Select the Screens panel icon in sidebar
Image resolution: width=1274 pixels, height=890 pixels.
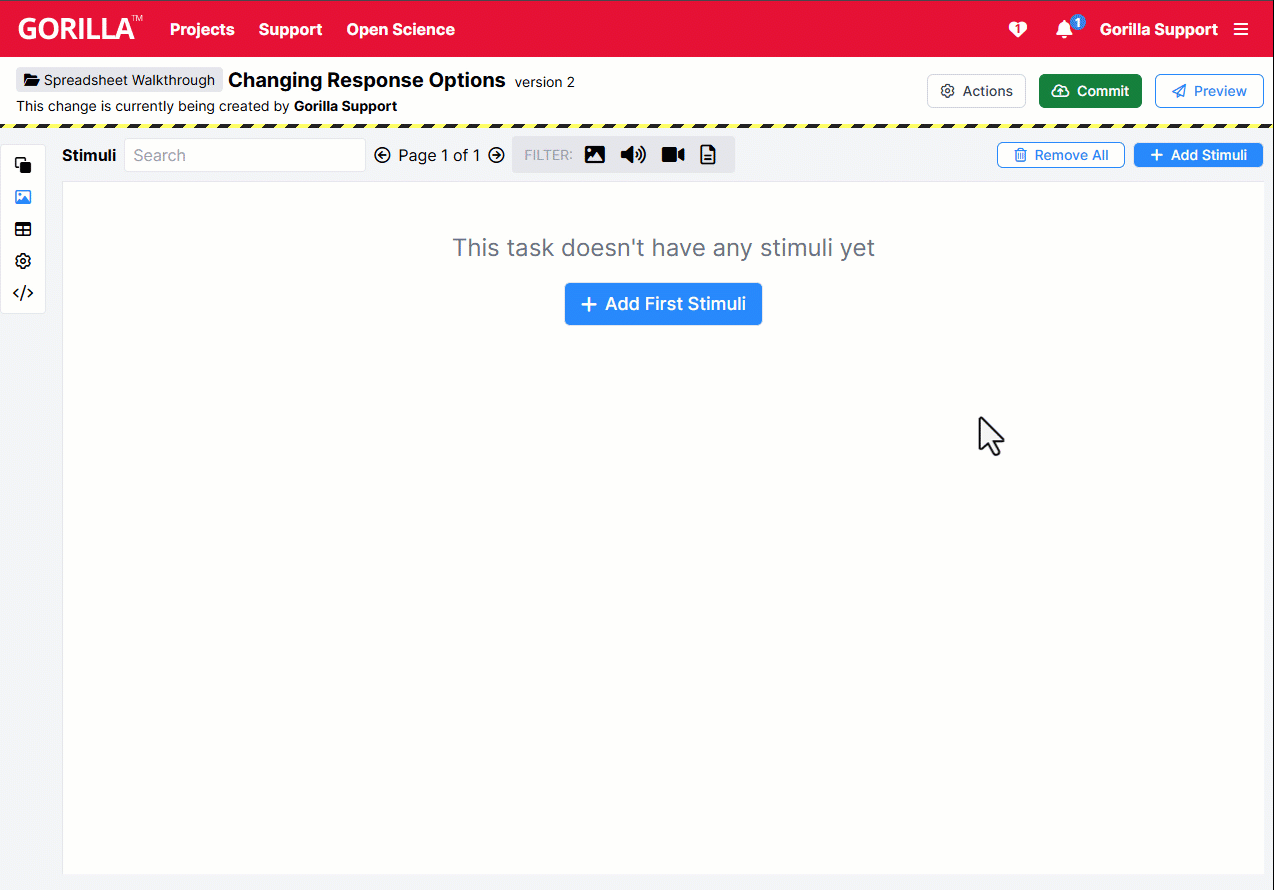pyautogui.click(x=22, y=165)
